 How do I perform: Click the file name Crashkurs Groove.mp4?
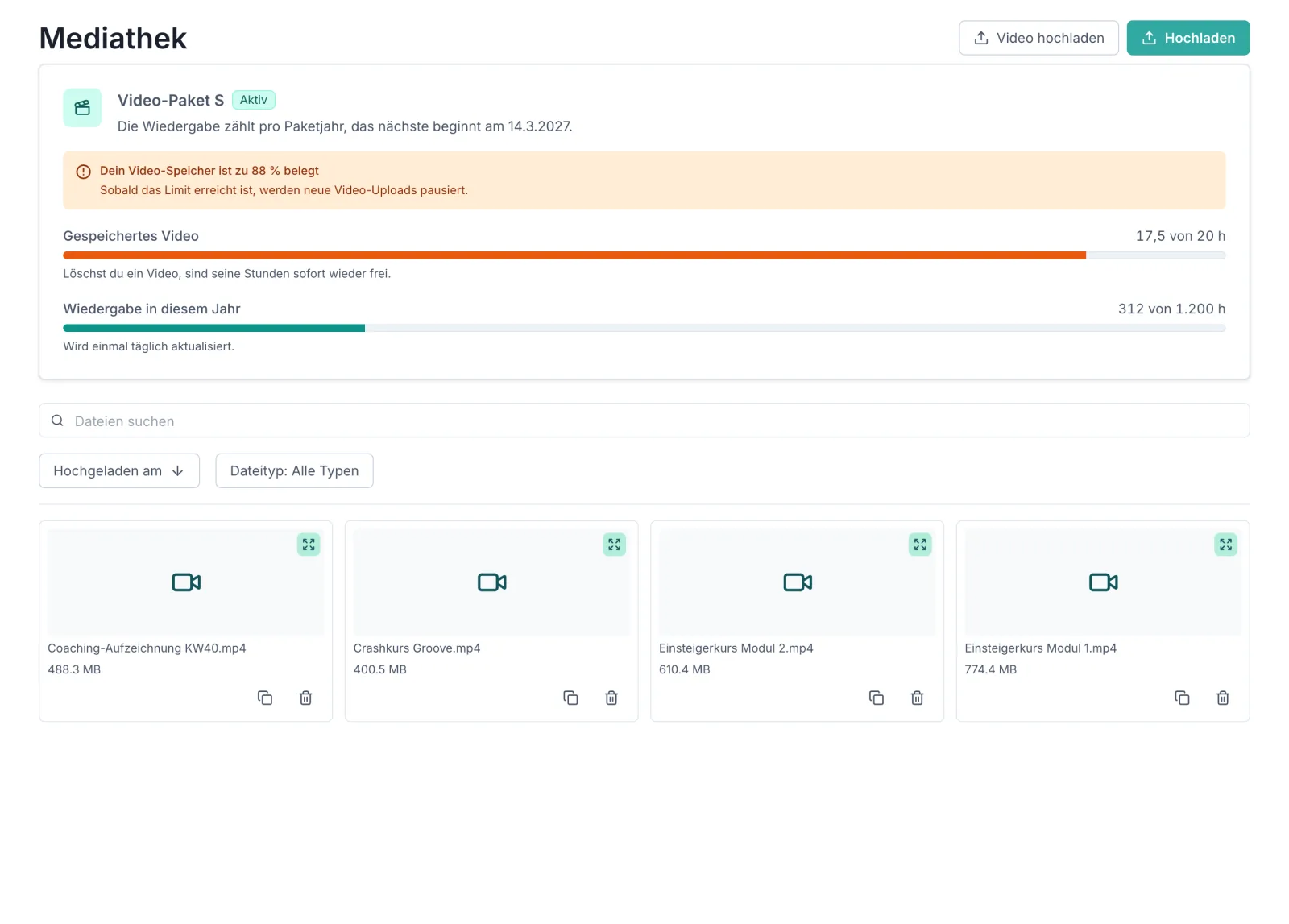coord(417,648)
